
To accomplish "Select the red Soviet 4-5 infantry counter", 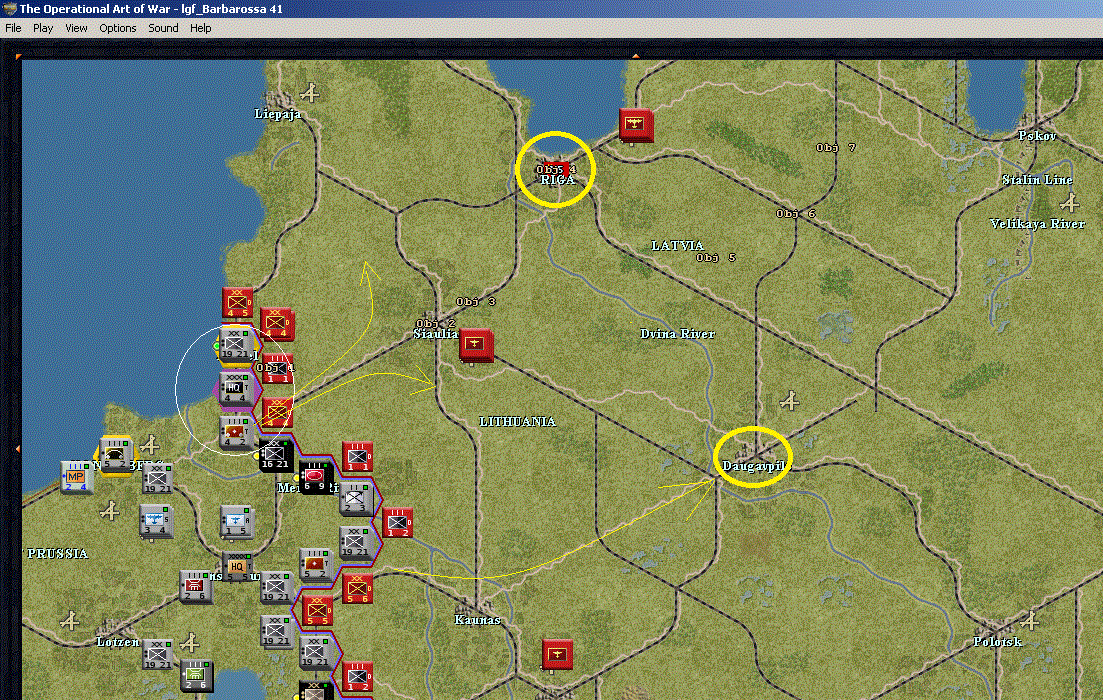I will (x=237, y=303).
